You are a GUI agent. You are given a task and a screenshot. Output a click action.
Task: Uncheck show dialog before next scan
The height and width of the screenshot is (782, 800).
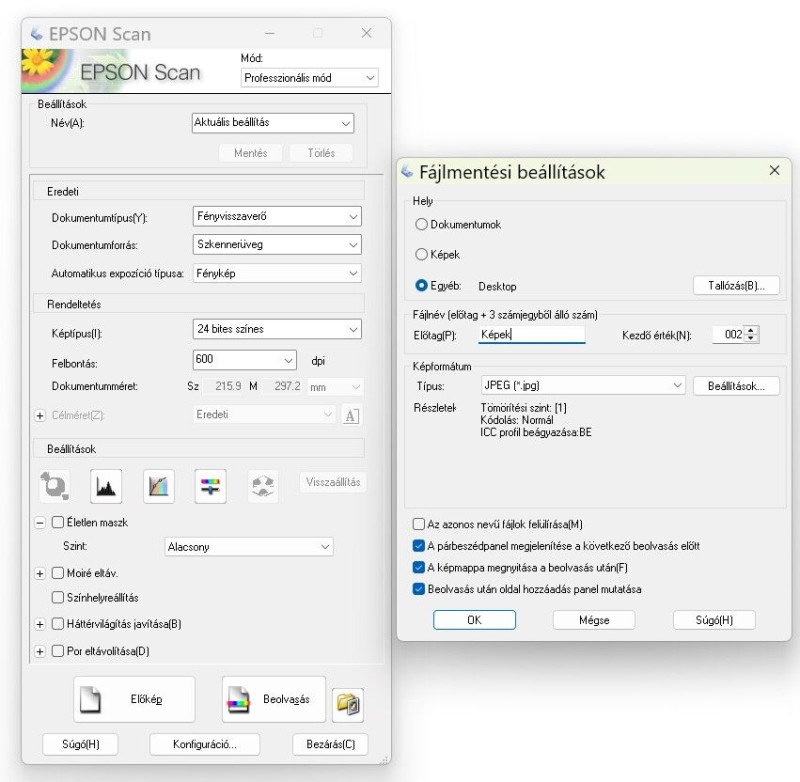click(418, 546)
